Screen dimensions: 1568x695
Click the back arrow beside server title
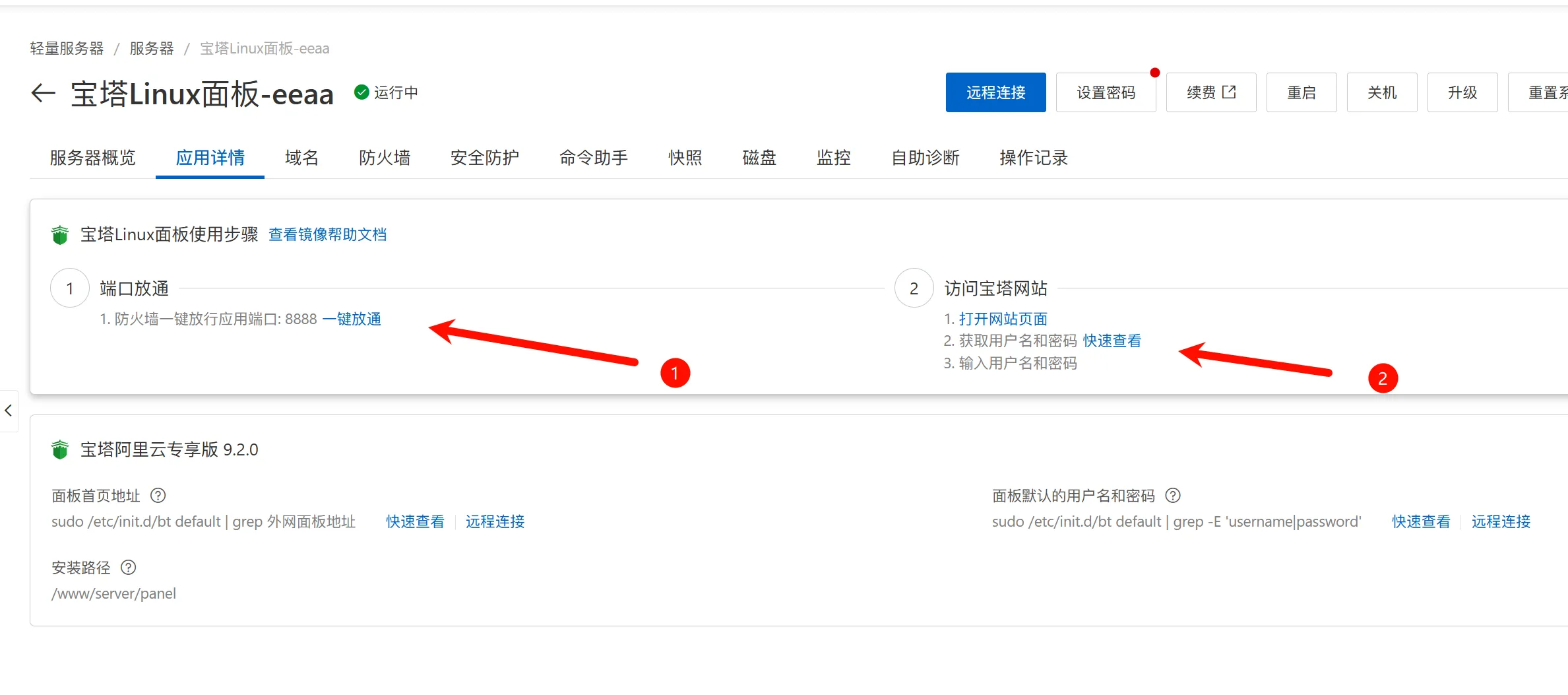coord(44,93)
